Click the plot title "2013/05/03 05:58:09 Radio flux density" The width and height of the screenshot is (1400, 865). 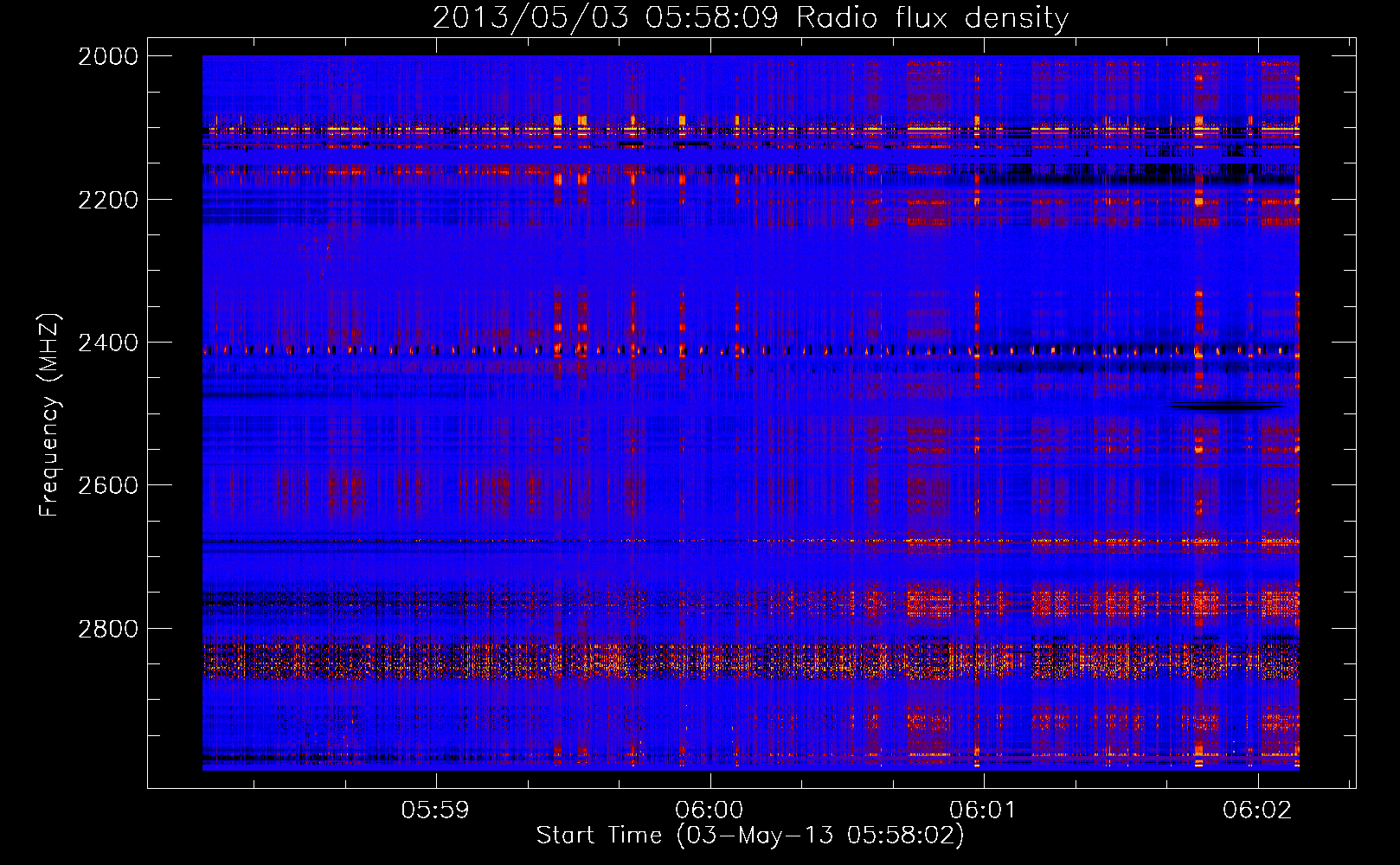750,18
